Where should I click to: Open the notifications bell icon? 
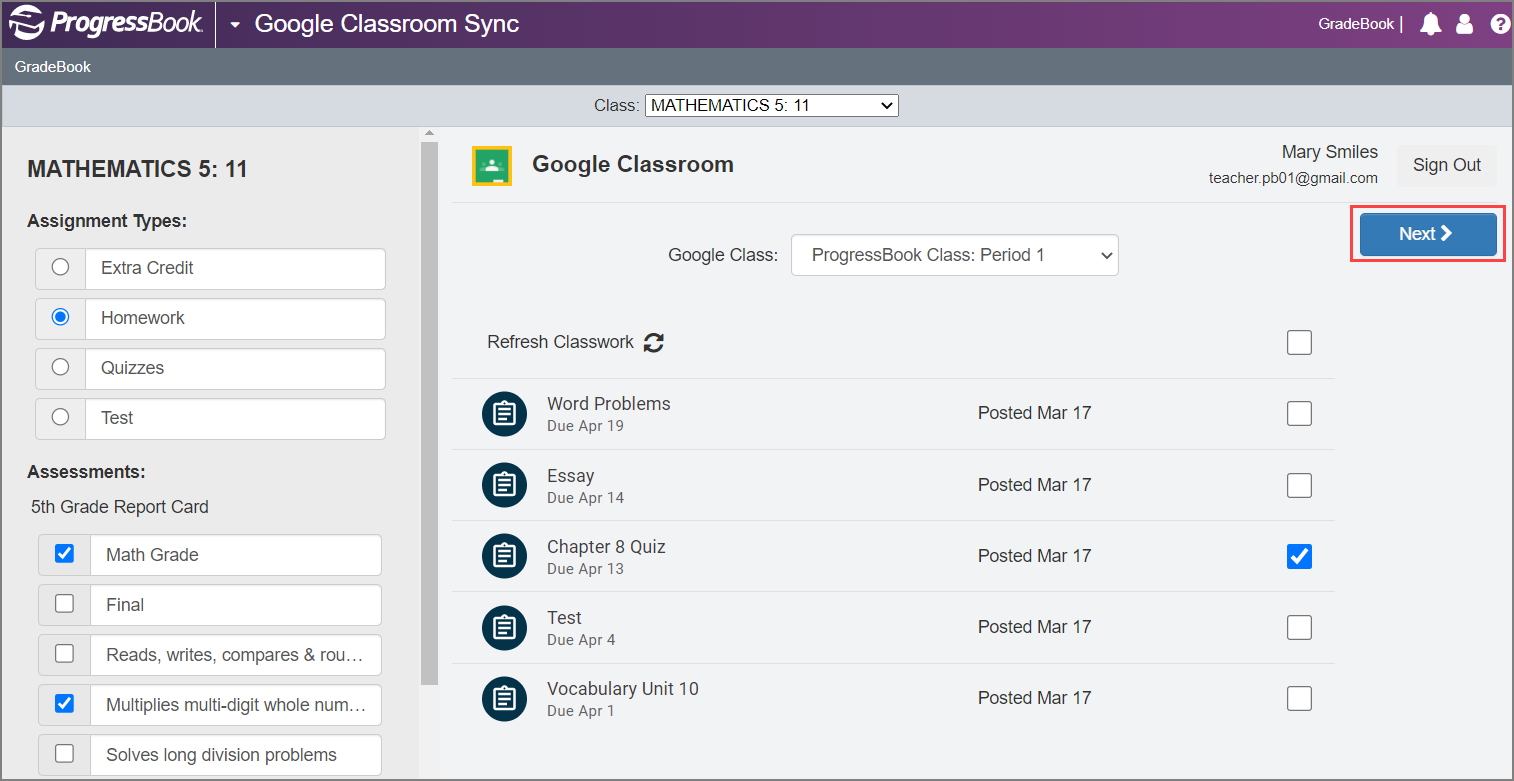tap(1431, 24)
